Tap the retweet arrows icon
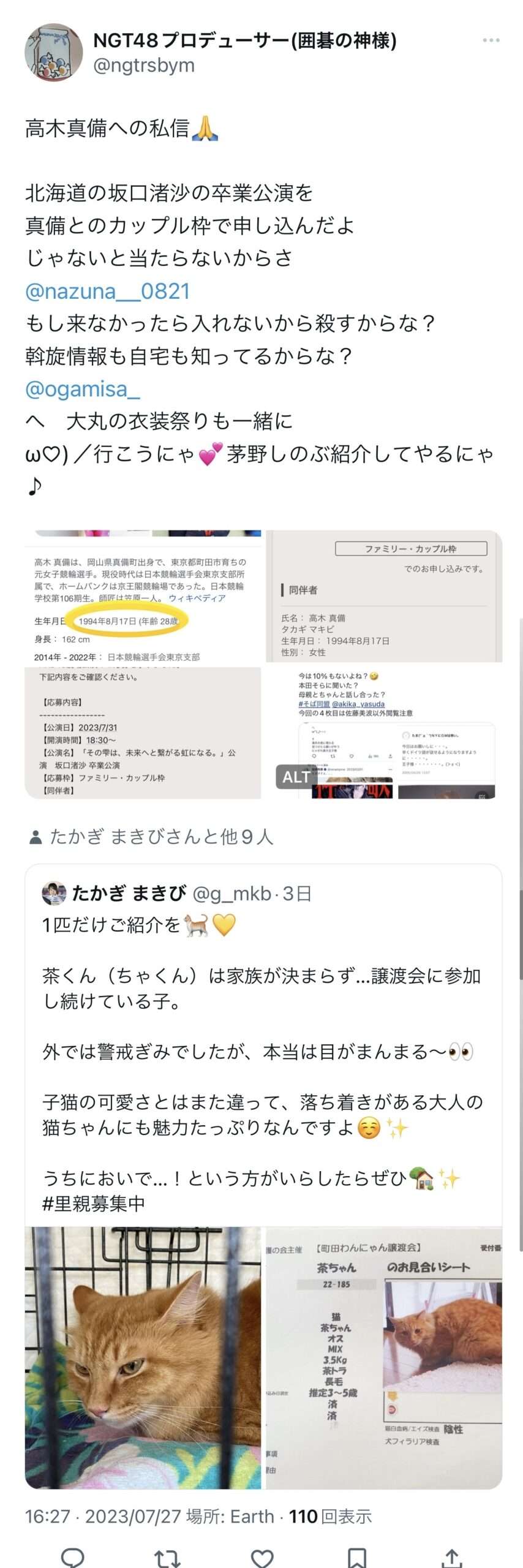Screen dimensions: 523x1568 [x=167, y=1556]
